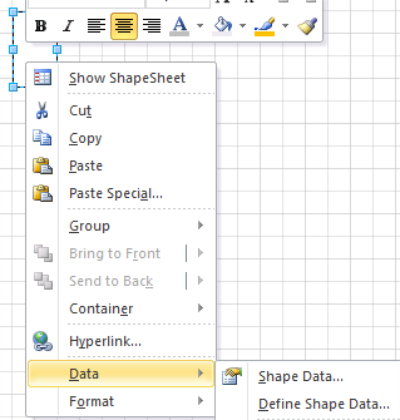Click the Cut scissors icon
400x420 pixels.
tap(42, 110)
